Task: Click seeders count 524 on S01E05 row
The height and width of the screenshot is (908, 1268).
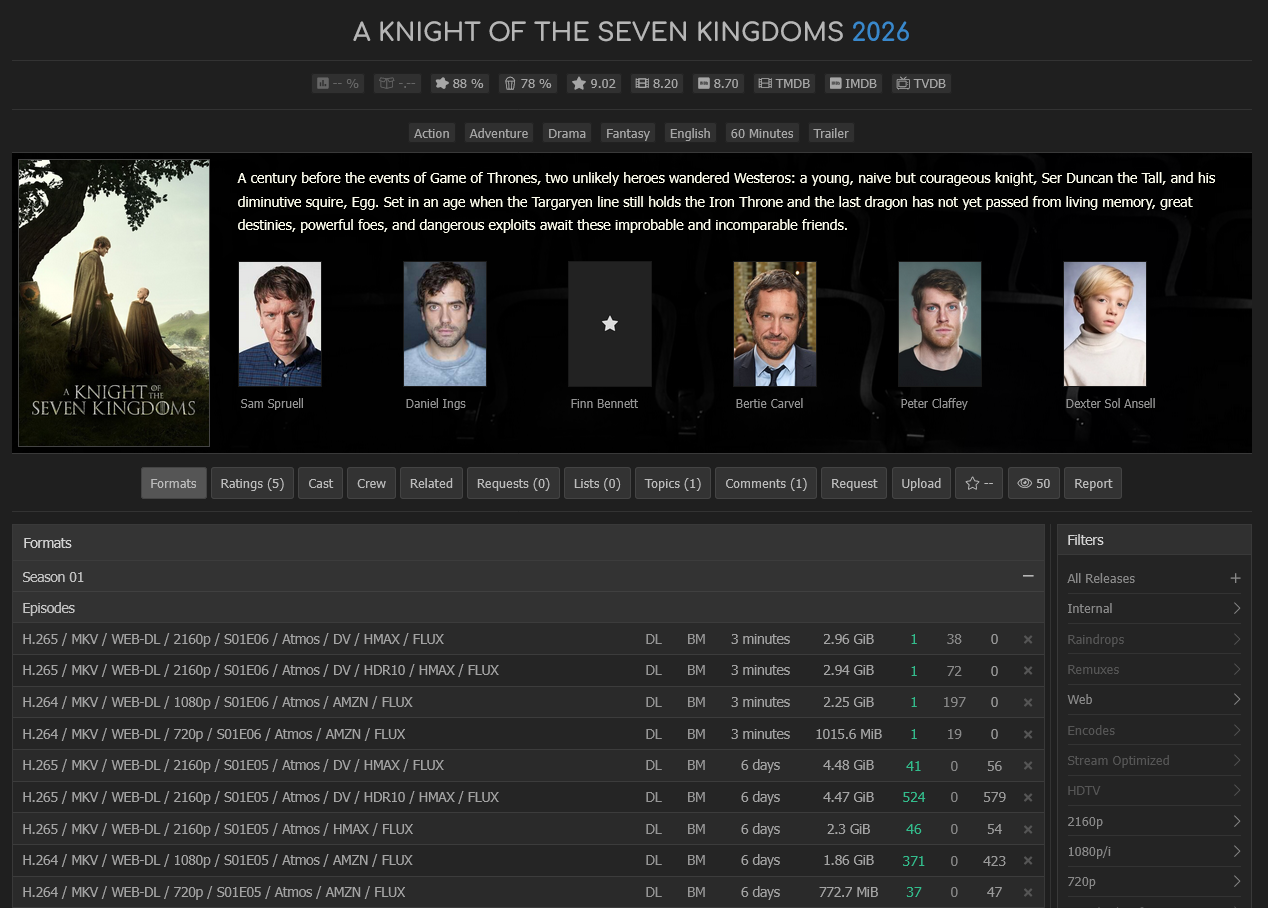Action: click(913, 797)
